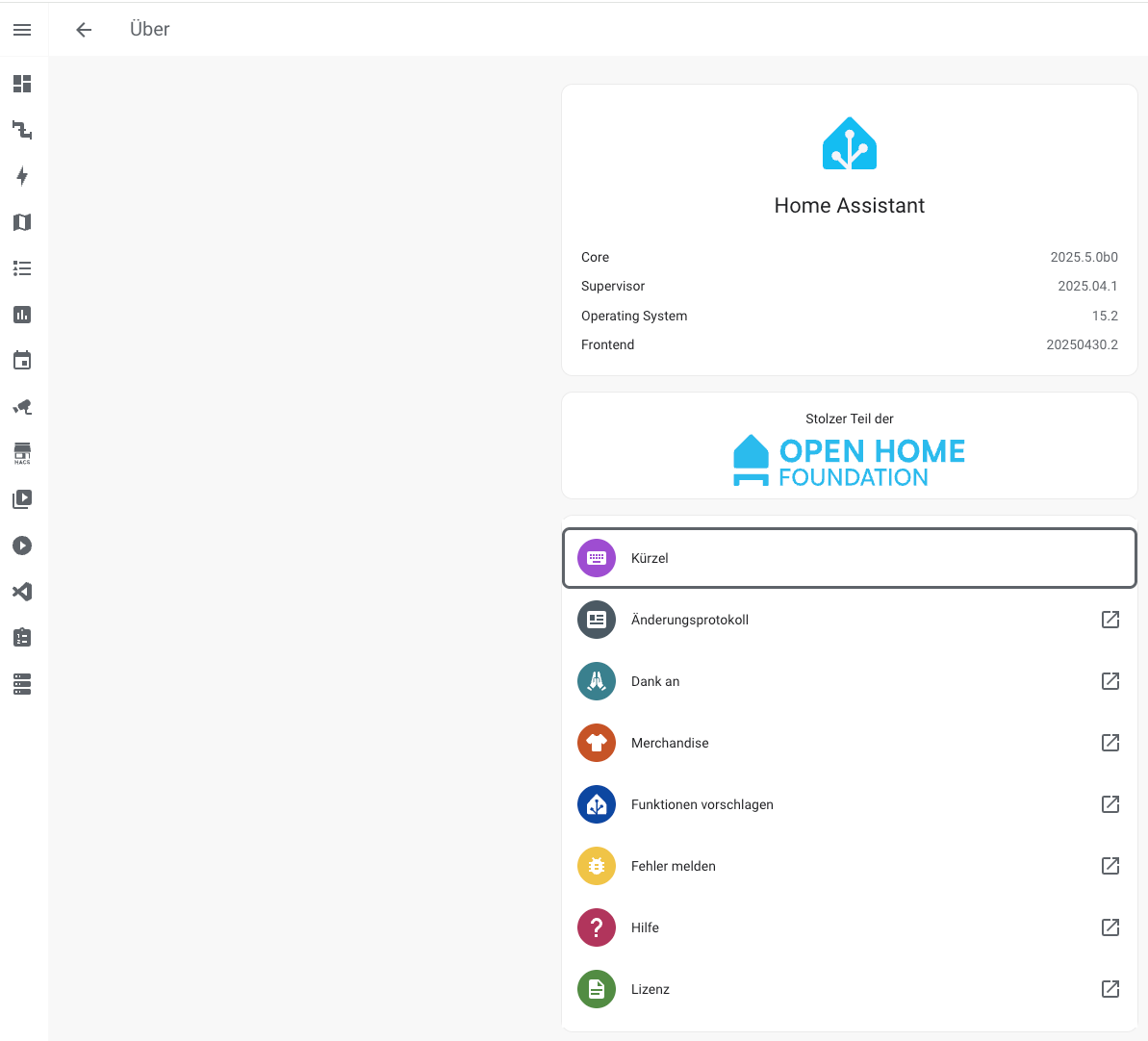The image size is (1148, 1041).
Task: Click the Operating System label
Action: tap(634, 316)
